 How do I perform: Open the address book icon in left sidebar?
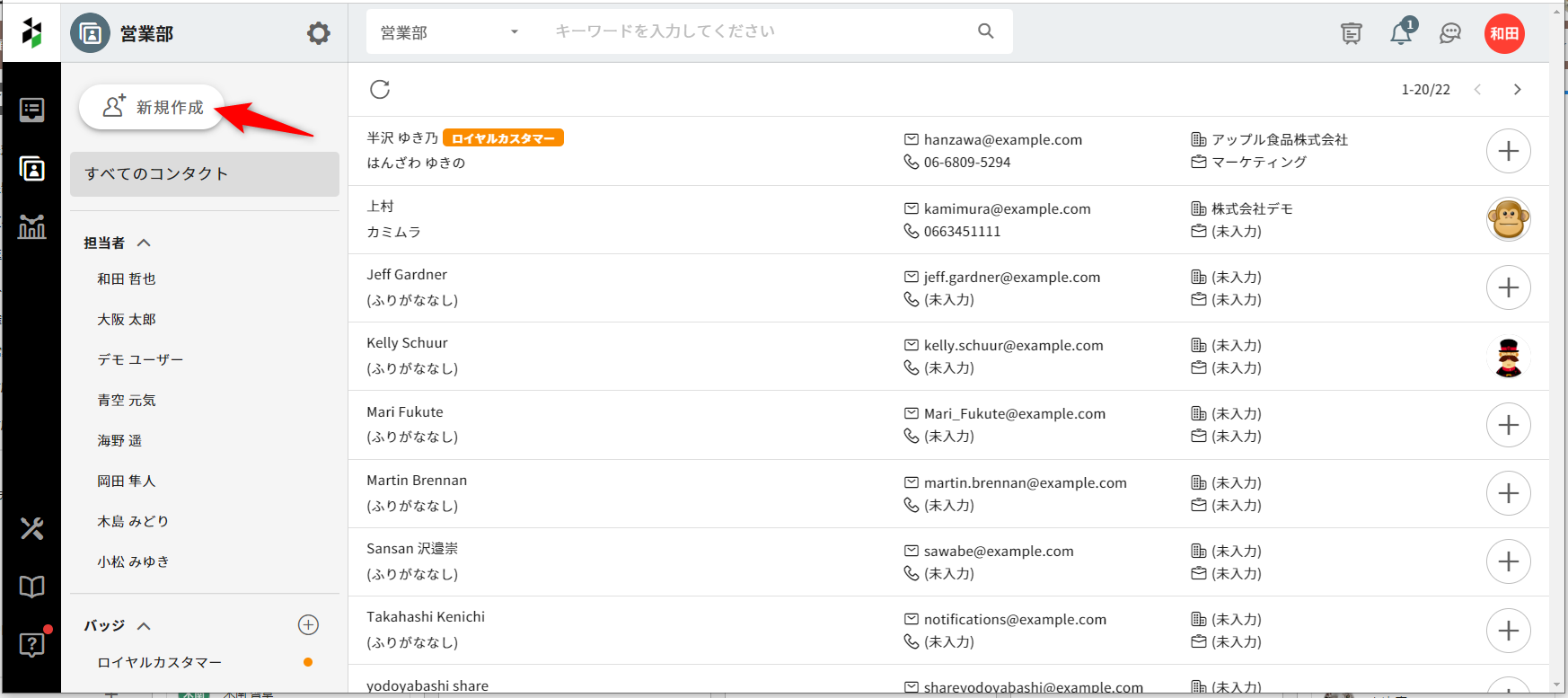tap(32, 169)
